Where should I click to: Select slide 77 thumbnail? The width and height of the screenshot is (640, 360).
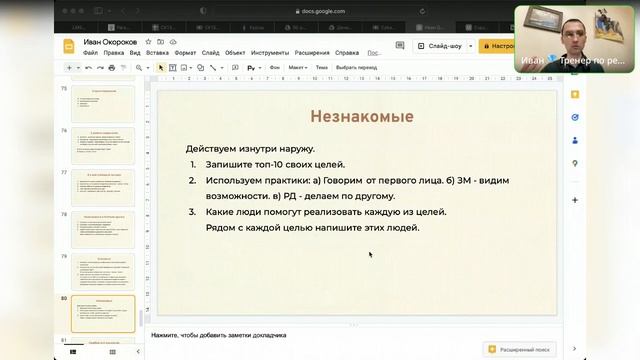tap(103, 188)
